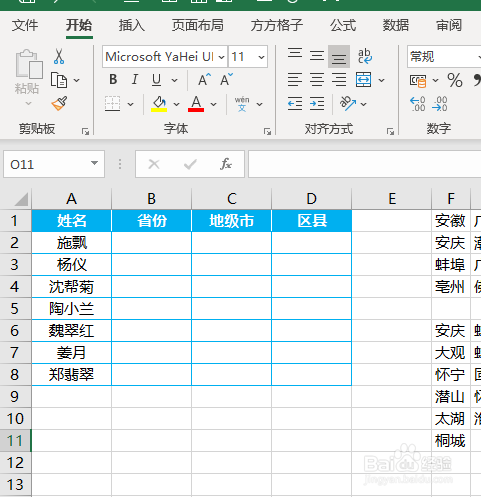Click the accounting number format icon
Viewport: 481px width, 497px height.
coord(418,81)
